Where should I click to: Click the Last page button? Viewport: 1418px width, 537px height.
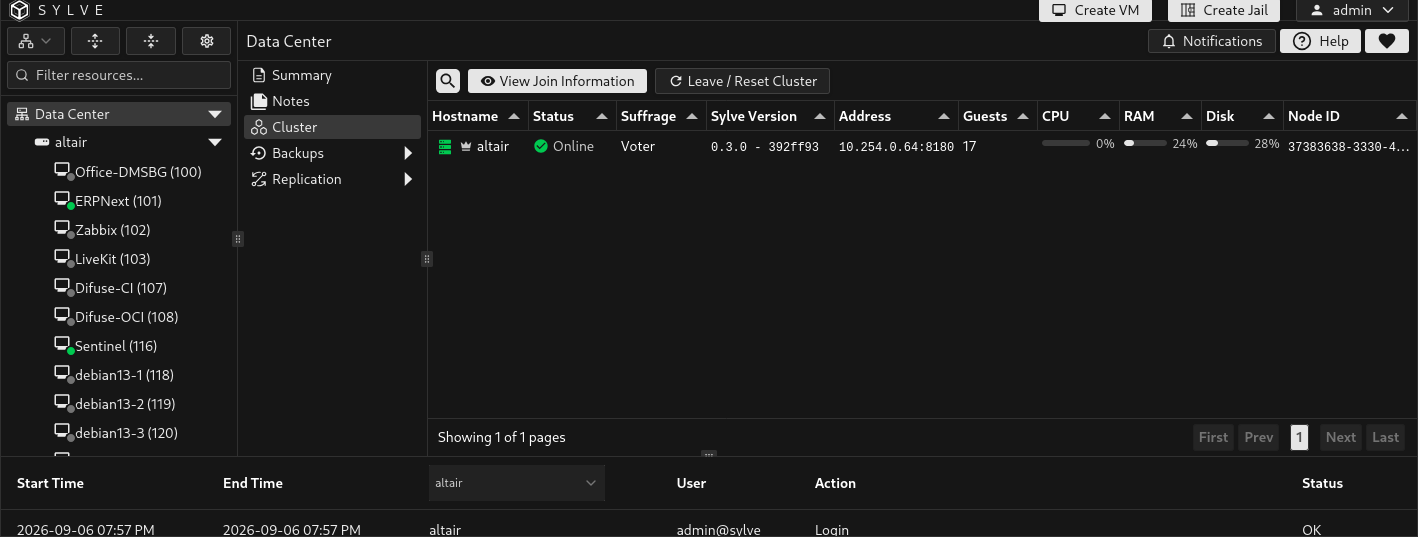[x=1385, y=437]
